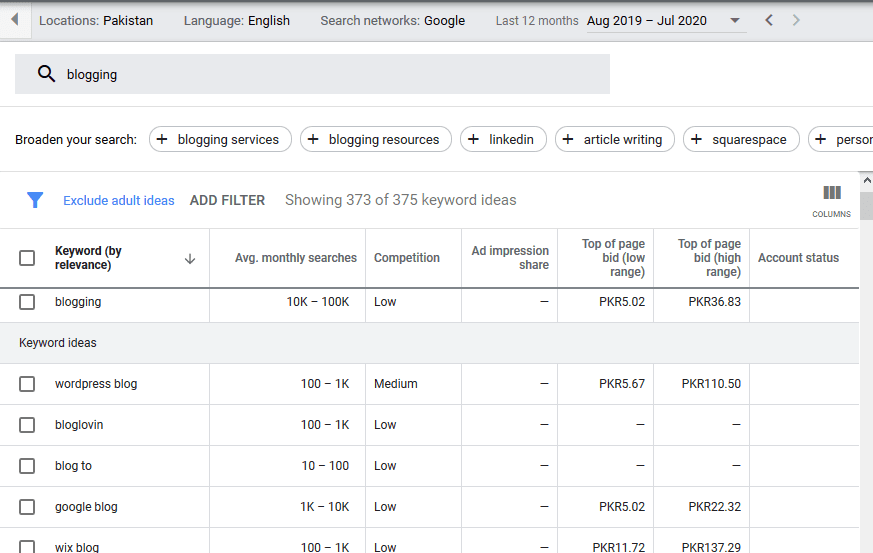Click the 'blog to' keyword text
Image resolution: width=873 pixels, height=553 pixels.
click(x=73, y=466)
